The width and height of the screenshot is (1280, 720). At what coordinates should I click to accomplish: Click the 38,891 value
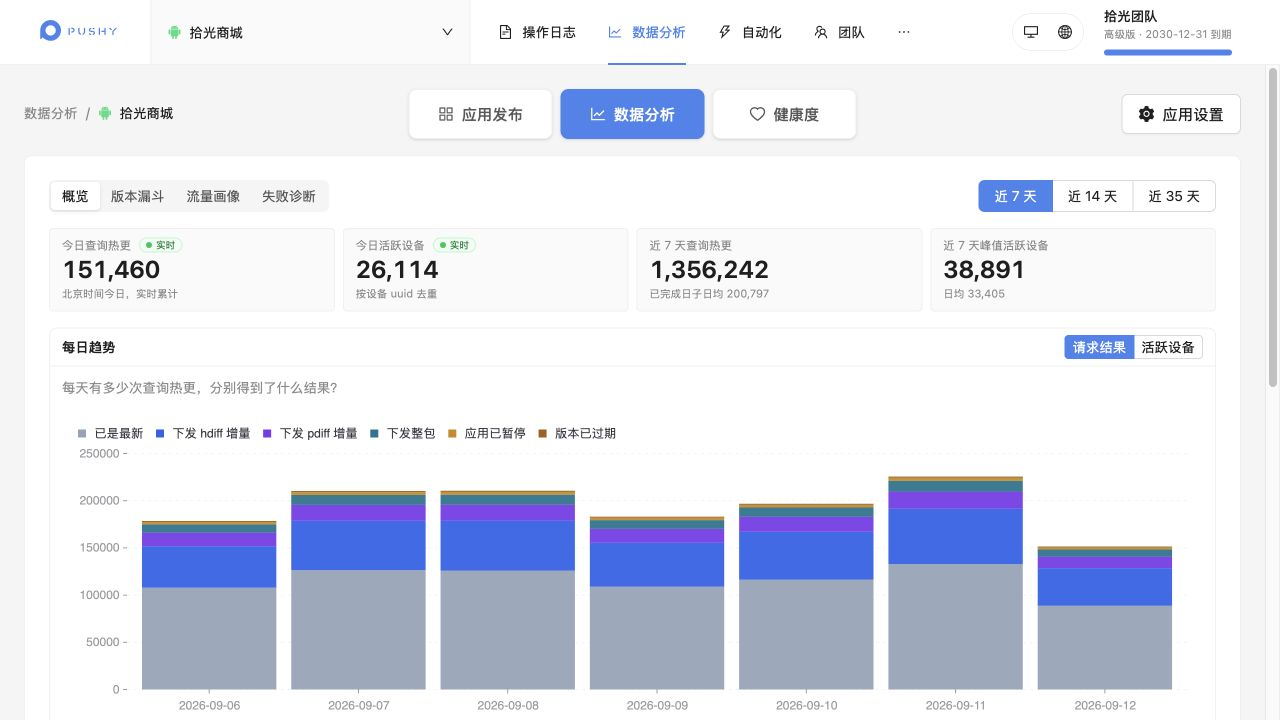coord(984,269)
